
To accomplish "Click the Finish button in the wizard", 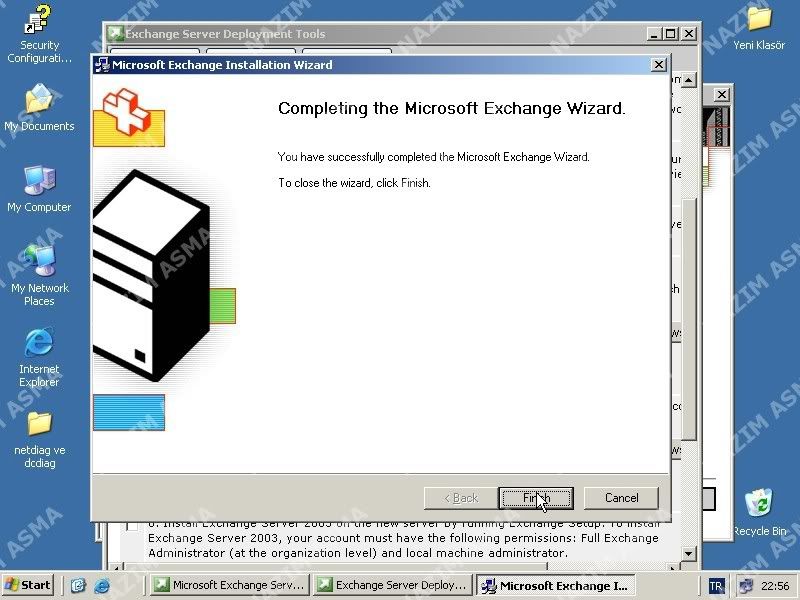I will (536, 498).
